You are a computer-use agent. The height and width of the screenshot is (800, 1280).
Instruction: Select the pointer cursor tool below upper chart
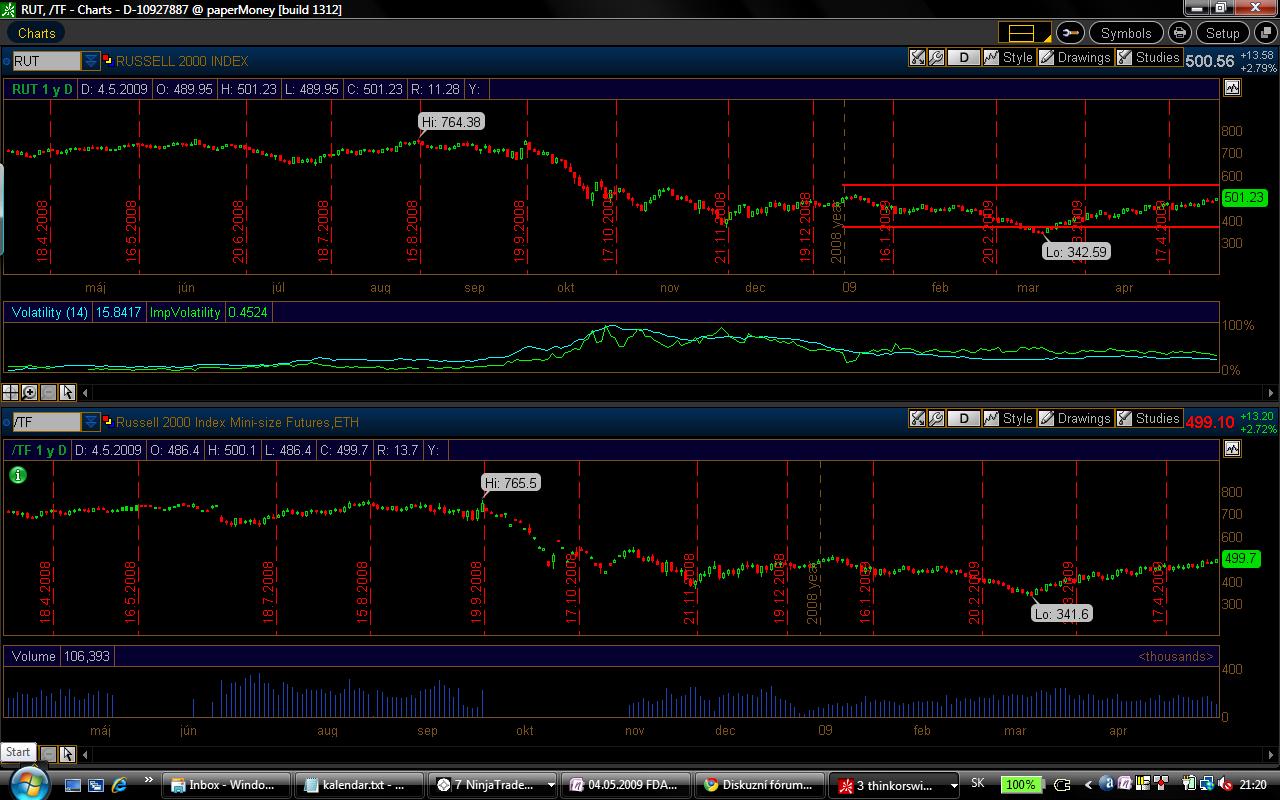pyautogui.click(x=67, y=393)
